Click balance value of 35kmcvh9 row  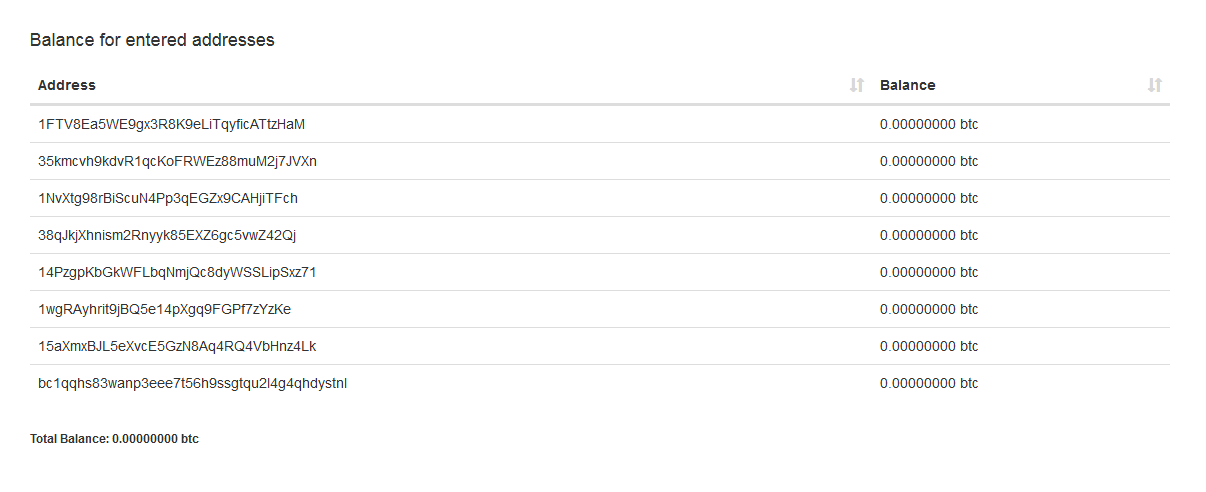(x=929, y=161)
